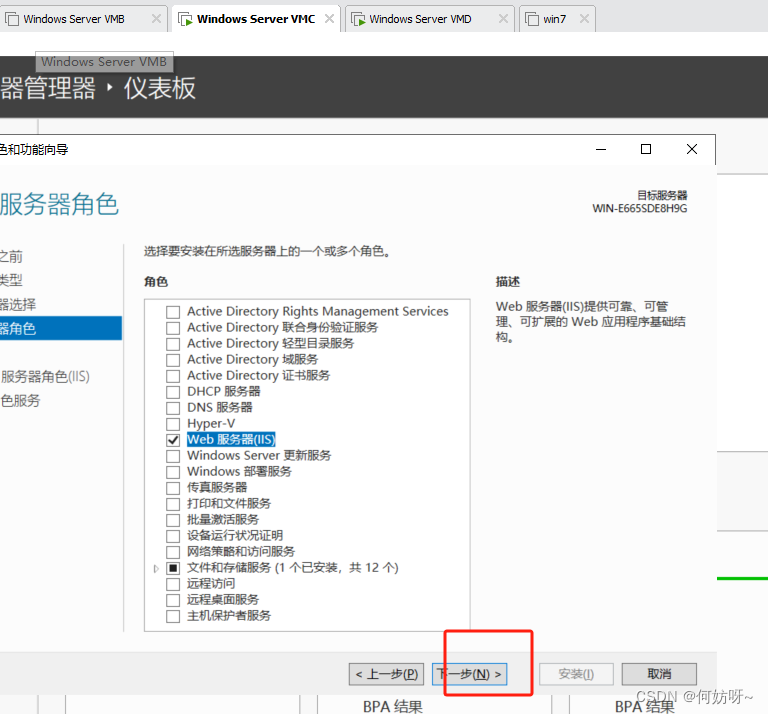The image size is (768, 714).
Task: Expand the 文件和存储服务 tree node
Action: [156, 568]
